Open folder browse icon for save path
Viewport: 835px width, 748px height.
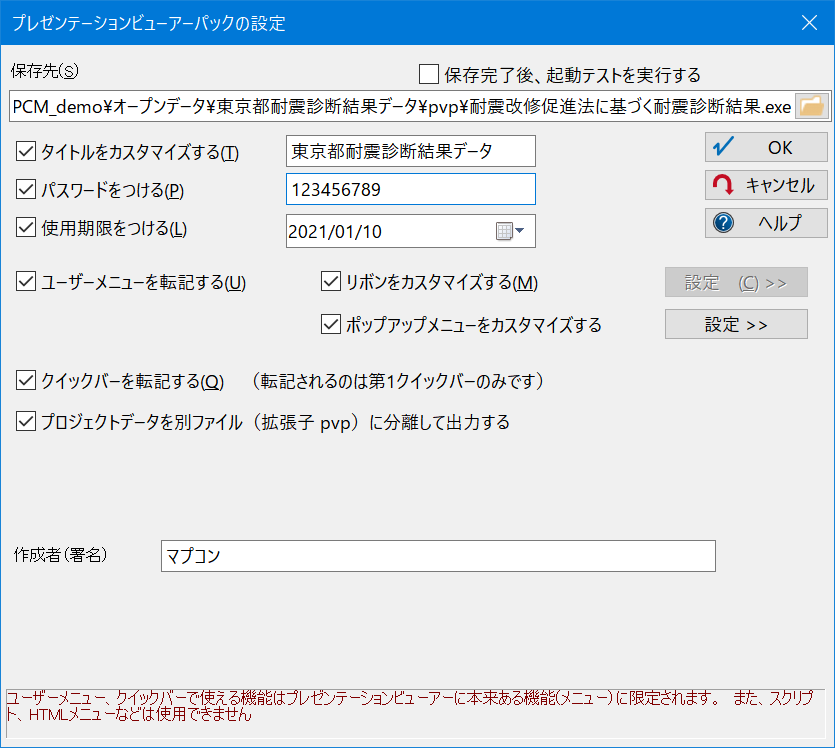click(812, 106)
